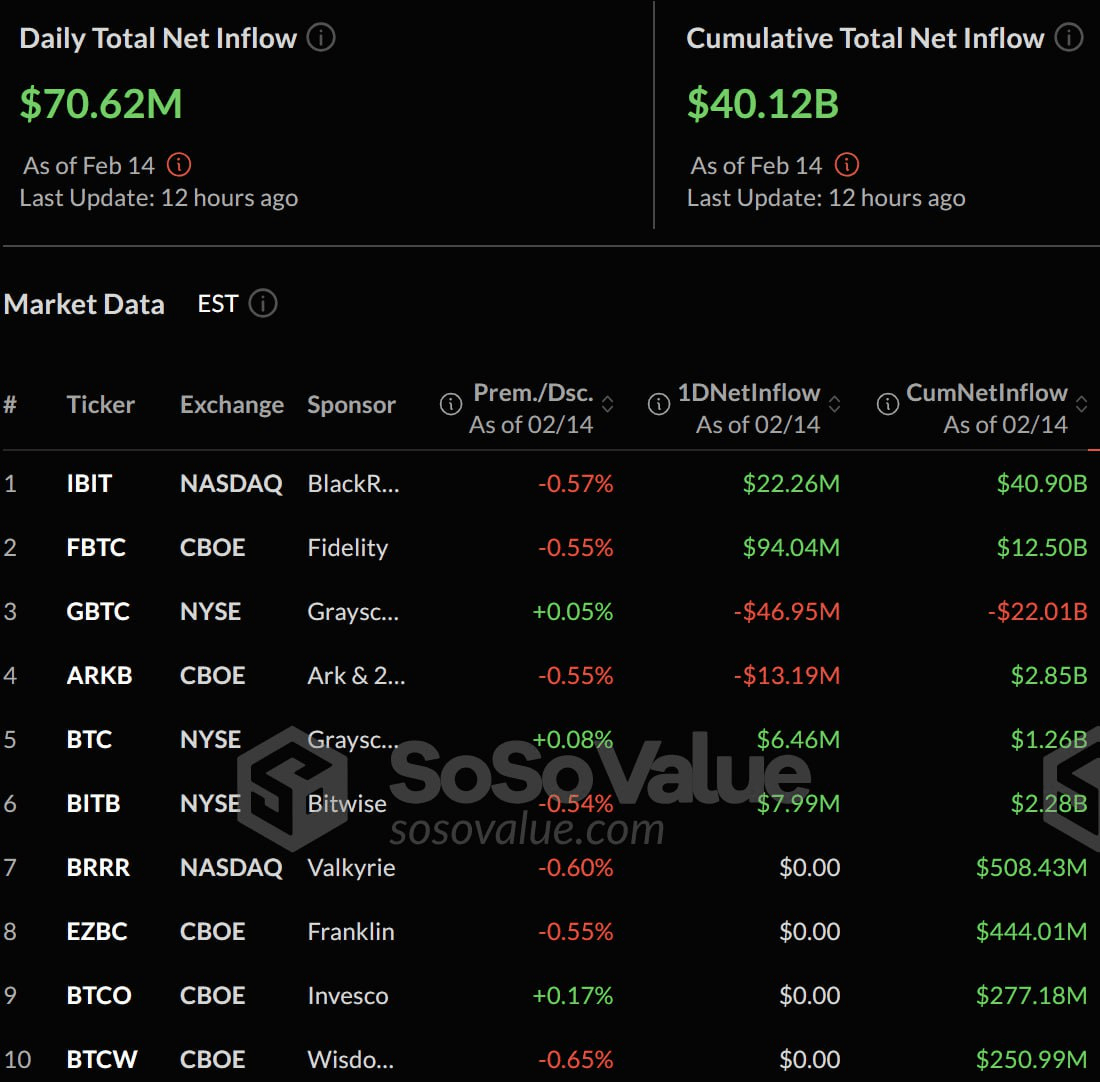Click -0.65% discount for BTCW
Viewport: 1100px width, 1082px height.
click(575, 1059)
